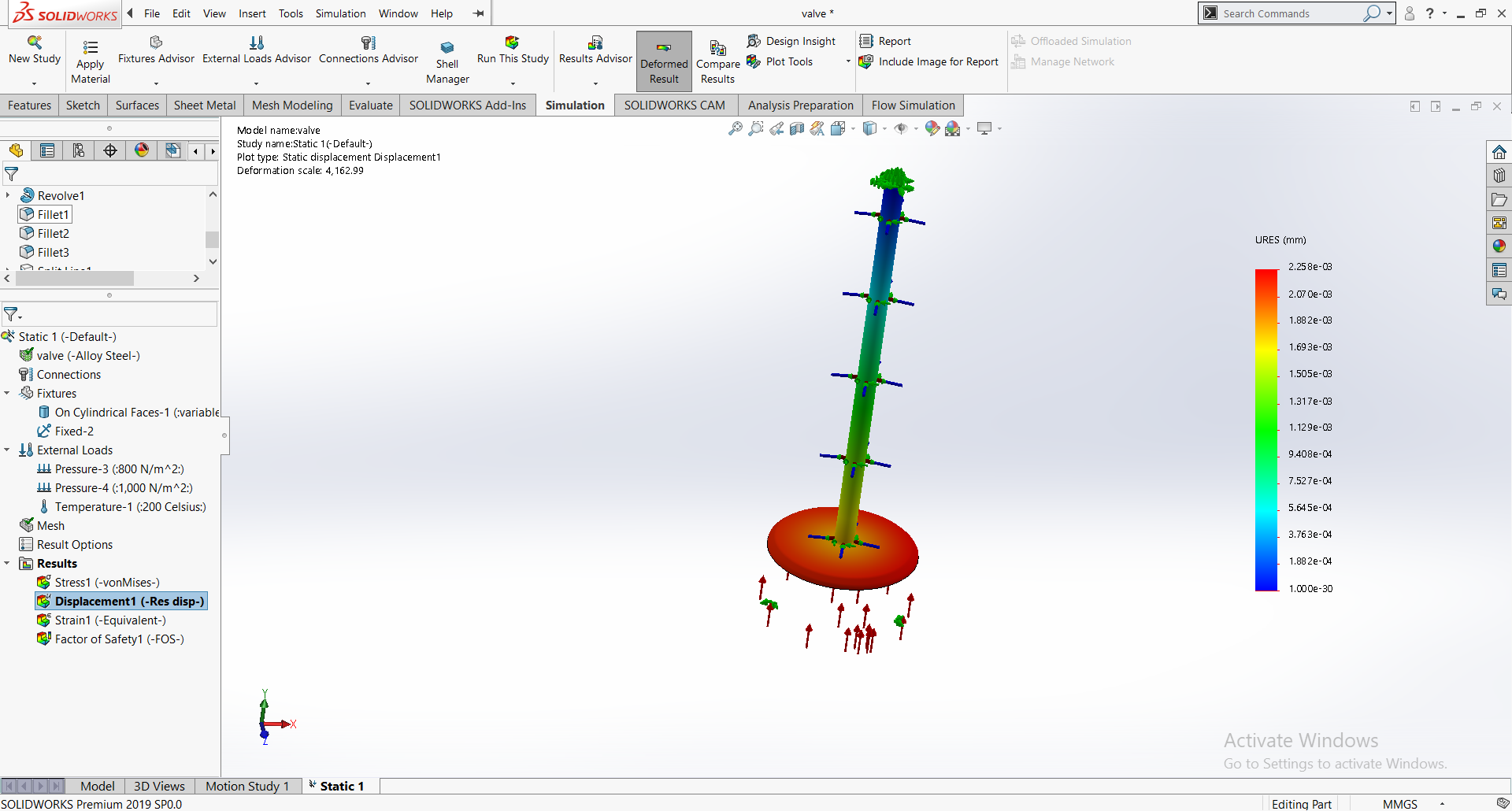Click Result Options item
This screenshot has width=1512, height=811.
[66, 544]
